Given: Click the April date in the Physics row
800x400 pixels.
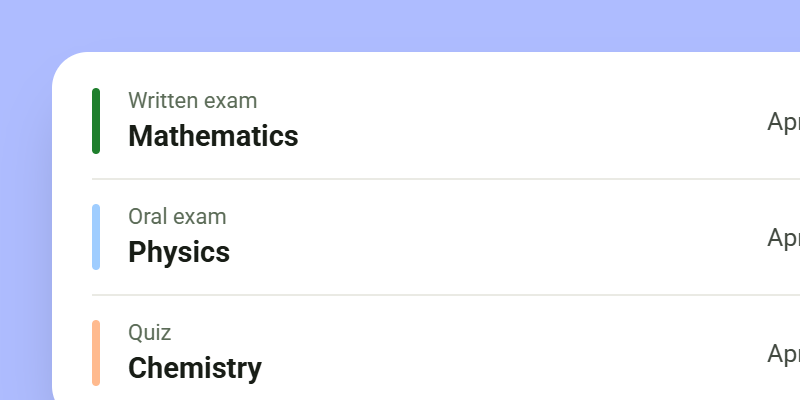Looking at the screenshot, I should (x=784, y=238).
